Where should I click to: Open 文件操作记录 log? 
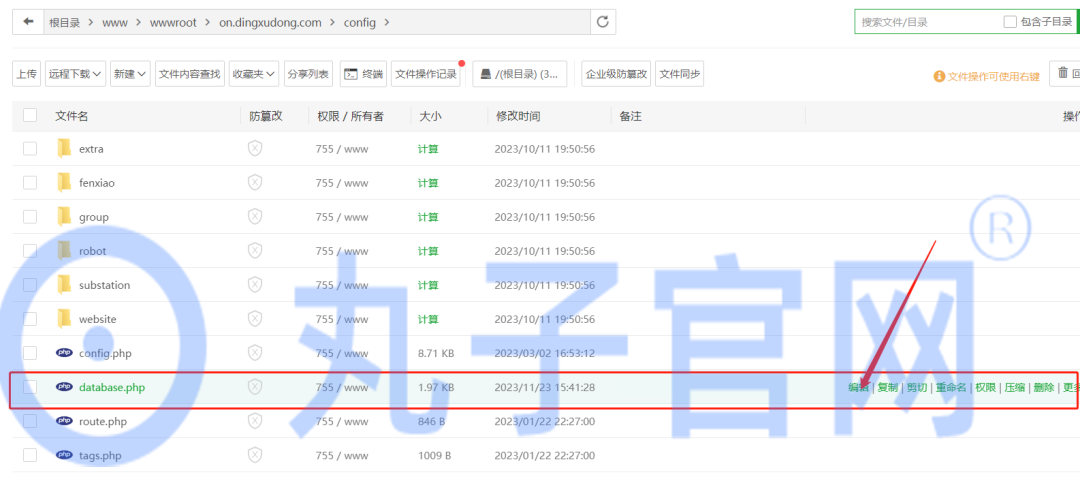[426, 74]
